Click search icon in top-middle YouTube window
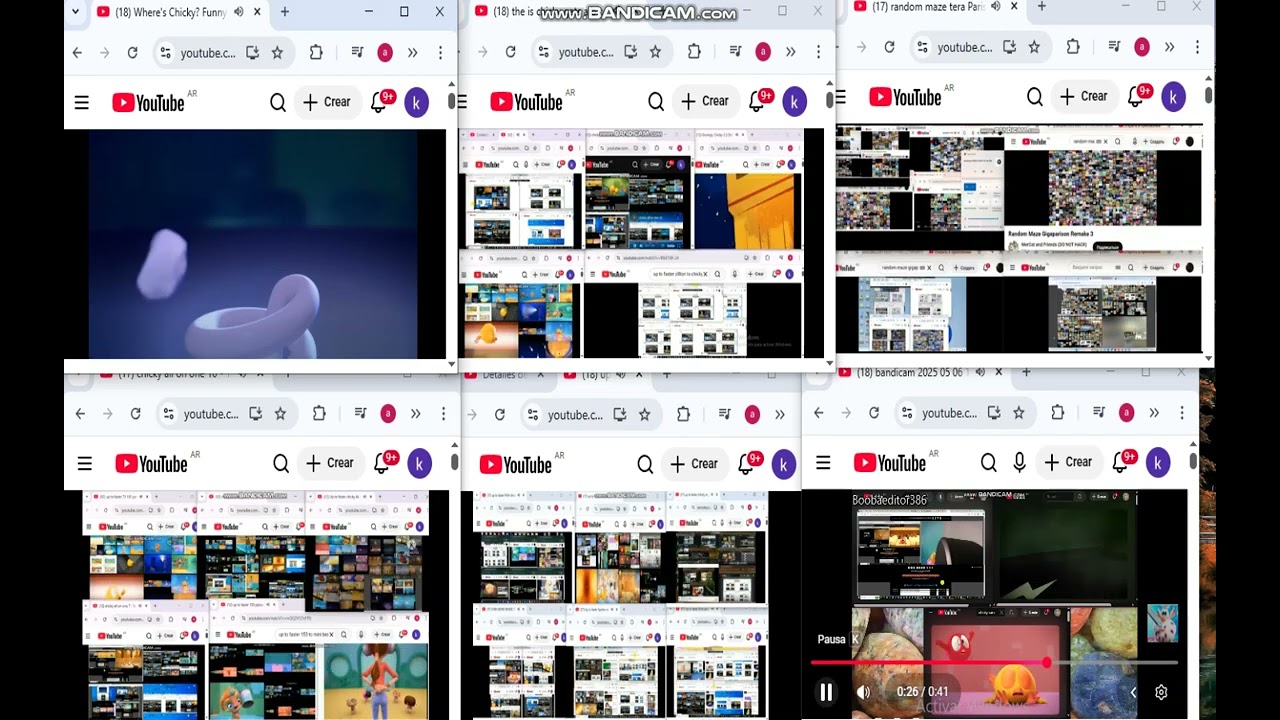The width and height of the screenshot is (1280, 720). pyautogui.click(x=656, y=101)
